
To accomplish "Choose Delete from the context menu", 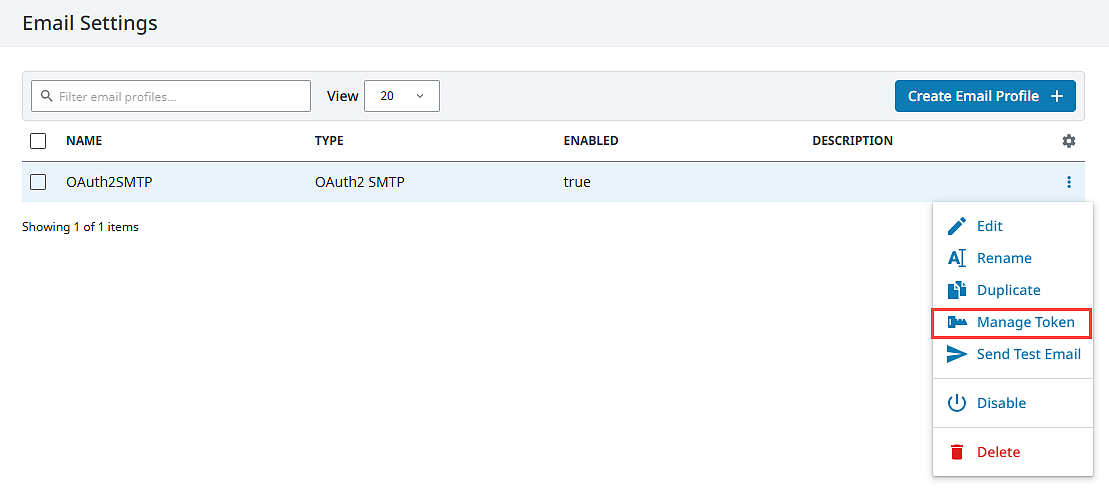I will [x=1012, y=452].
